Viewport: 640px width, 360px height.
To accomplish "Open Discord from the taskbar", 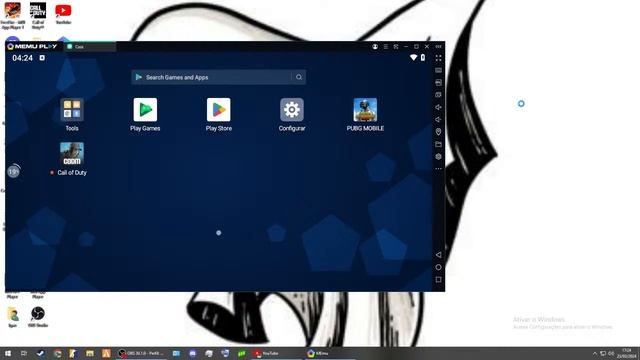I will coord(193,353).
